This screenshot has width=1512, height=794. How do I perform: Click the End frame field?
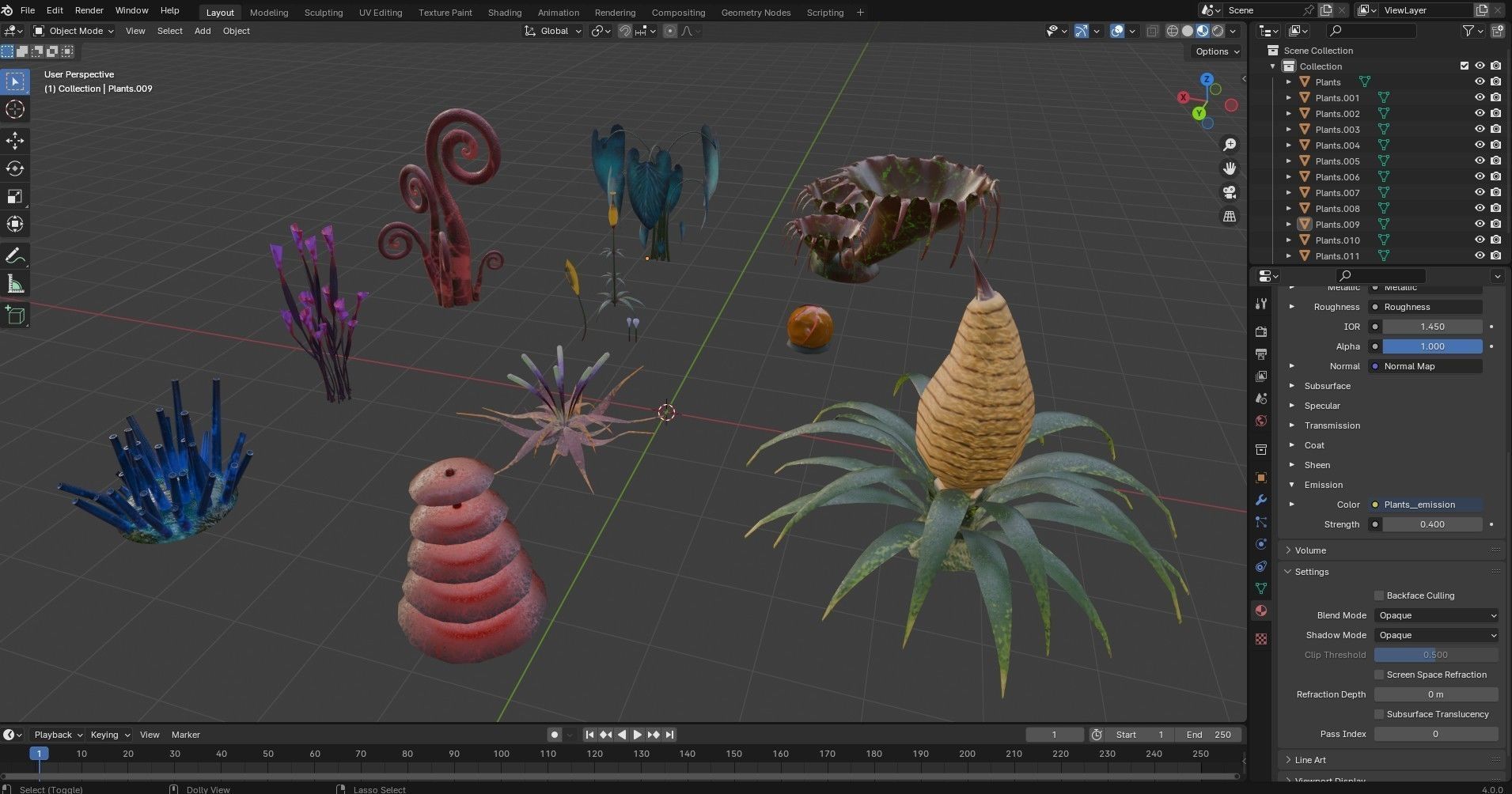[1208, 735]
